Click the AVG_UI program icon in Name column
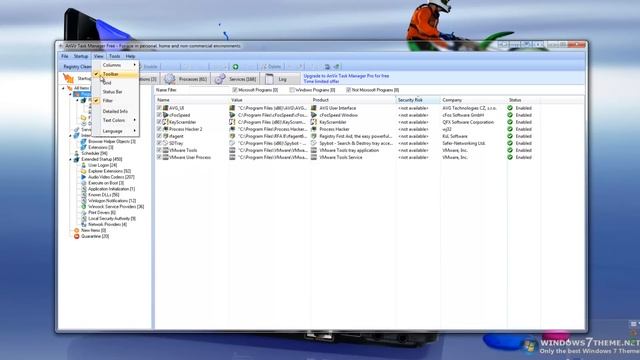The height and width of the screenshot is (360, 640). pos(166,108)
